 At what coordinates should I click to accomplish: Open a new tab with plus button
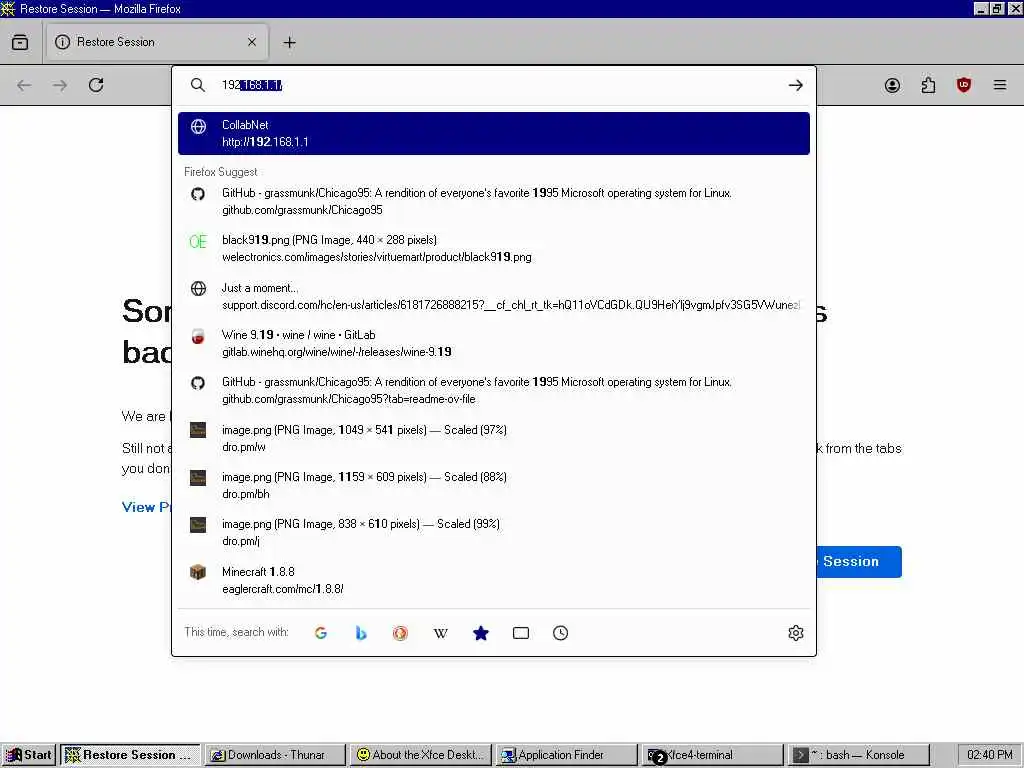coord(289,42)
